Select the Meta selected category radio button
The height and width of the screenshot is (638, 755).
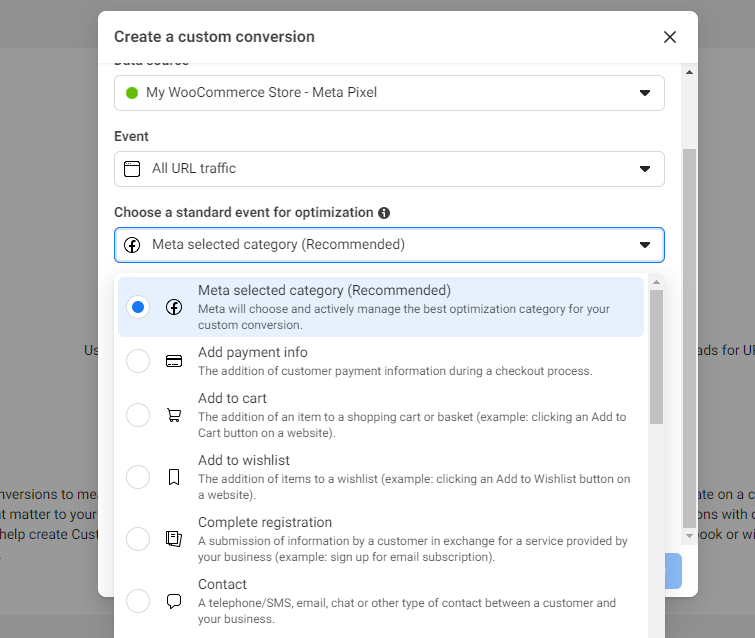138,307
